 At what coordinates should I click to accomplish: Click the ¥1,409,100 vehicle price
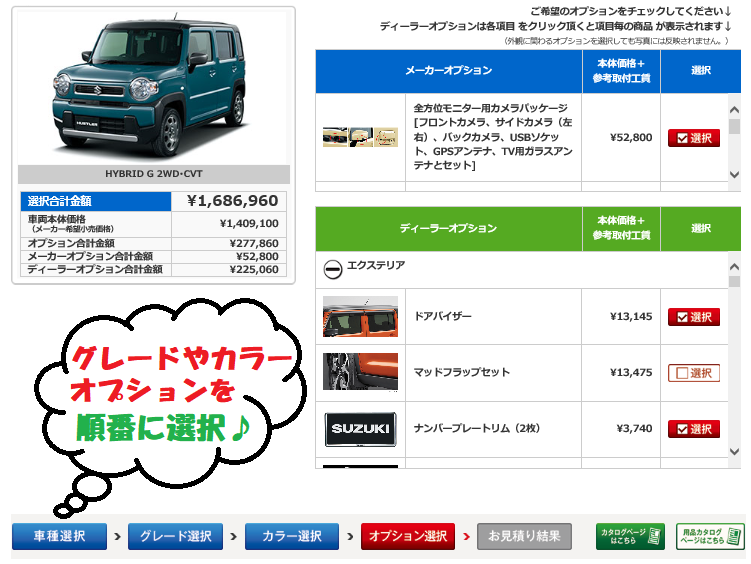coord(249,224)
